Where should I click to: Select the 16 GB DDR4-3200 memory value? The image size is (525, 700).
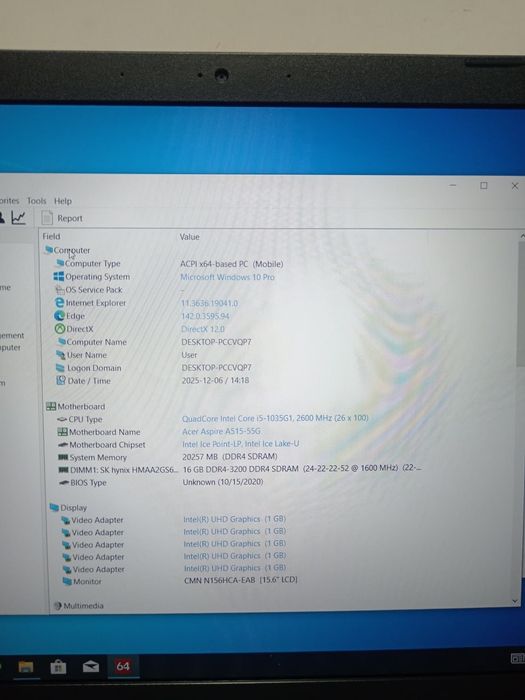click(x=303, y=469)
